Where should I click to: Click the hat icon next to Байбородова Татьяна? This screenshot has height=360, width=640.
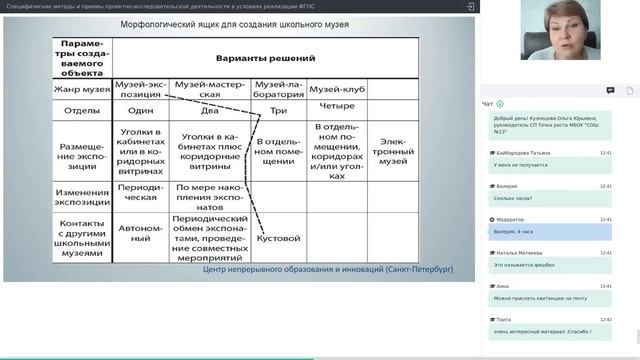click(x=492, y=153)
